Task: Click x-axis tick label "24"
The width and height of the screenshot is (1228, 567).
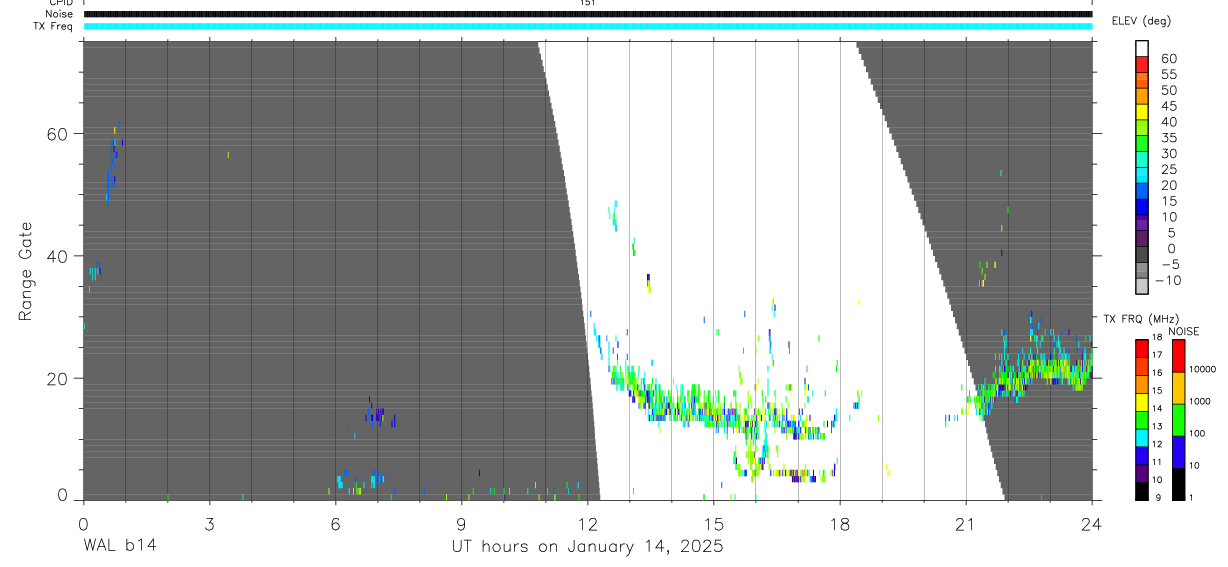Action: point(1091,523)
